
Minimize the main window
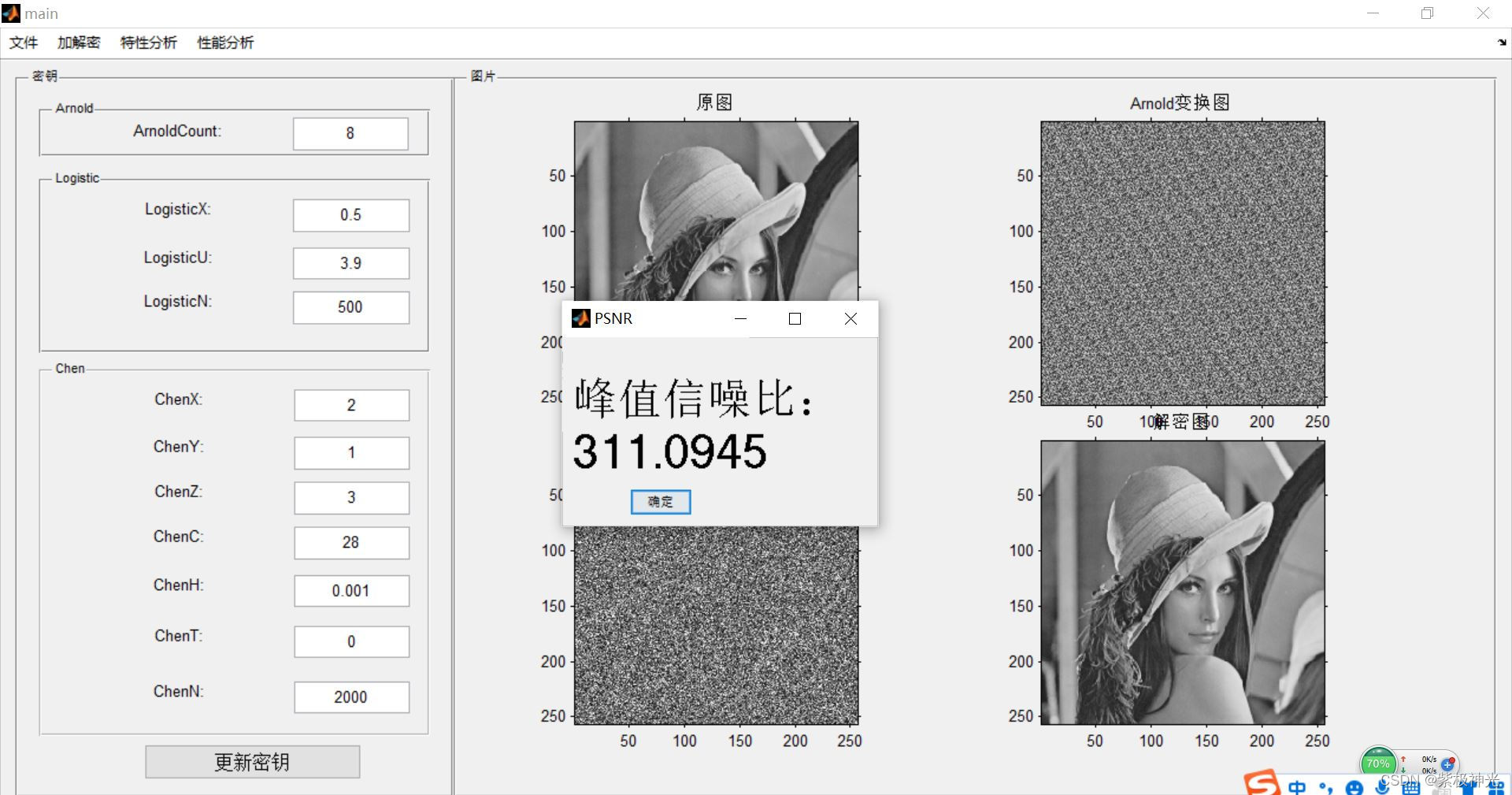(x=1373, y=13)
